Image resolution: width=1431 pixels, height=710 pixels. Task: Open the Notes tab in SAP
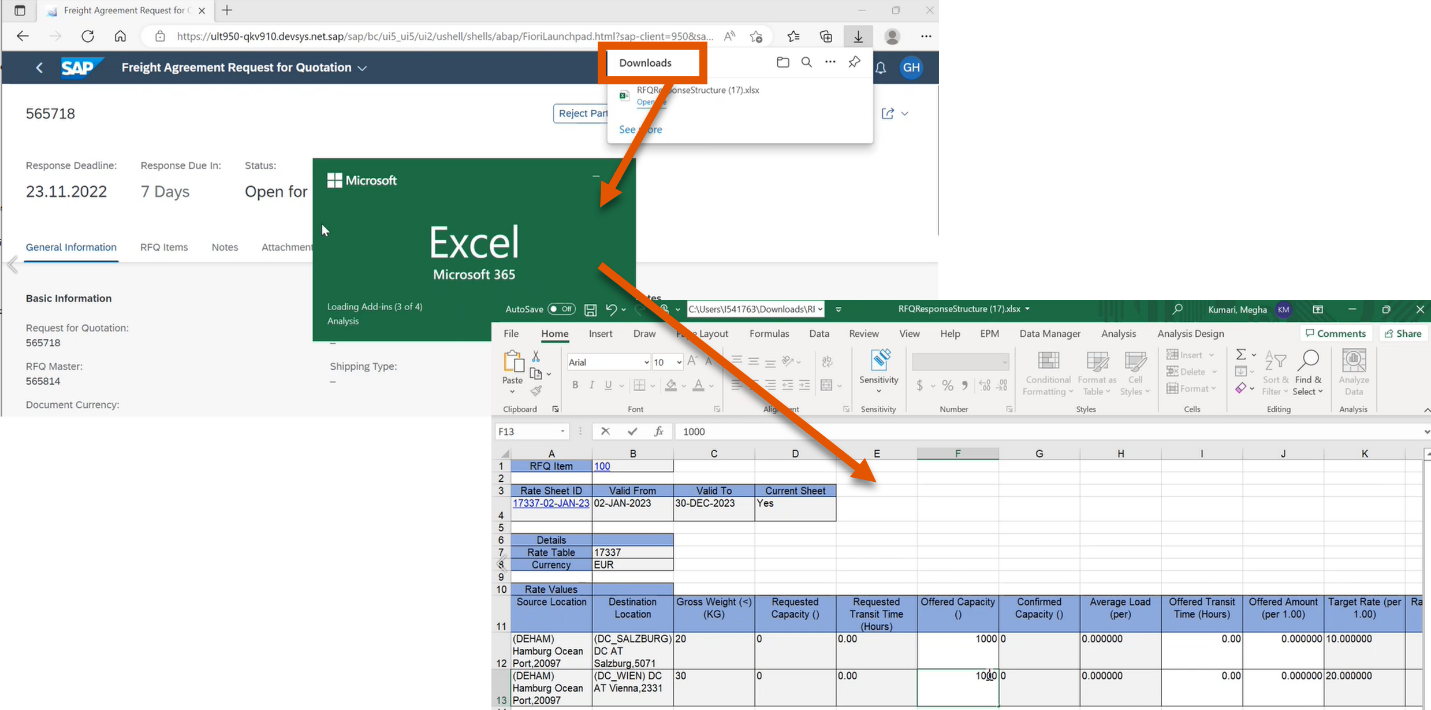225,247
